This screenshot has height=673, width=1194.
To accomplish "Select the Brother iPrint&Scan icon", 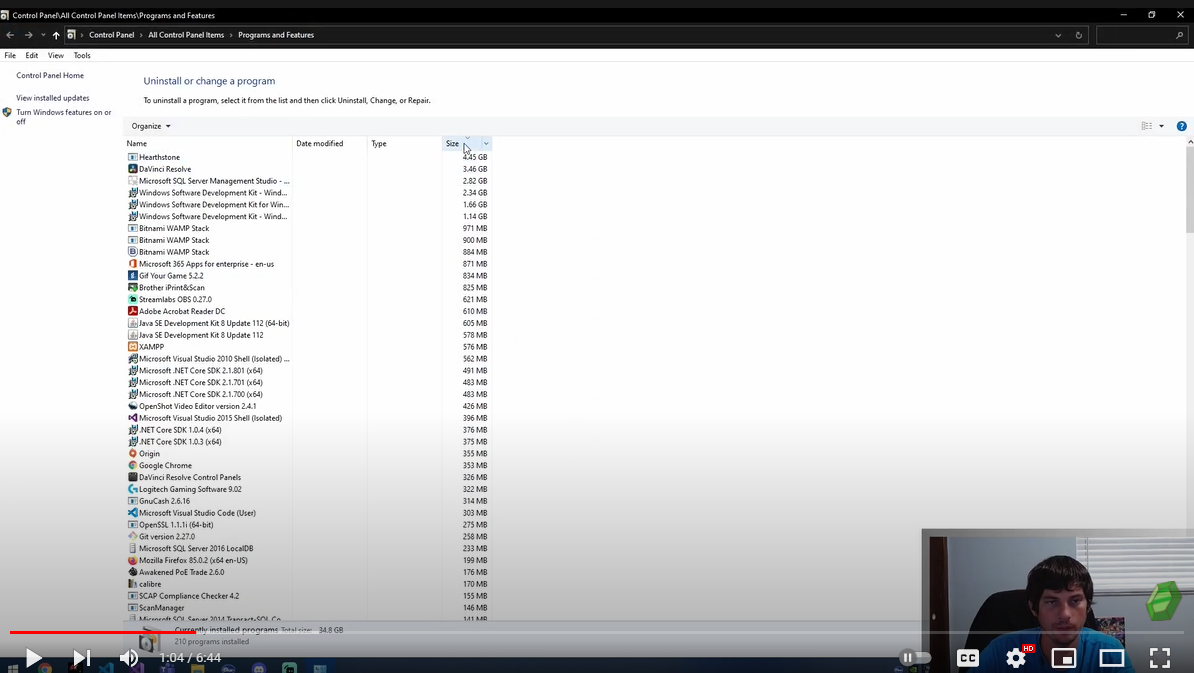I will pyautogui.click(x=132, y=288).
